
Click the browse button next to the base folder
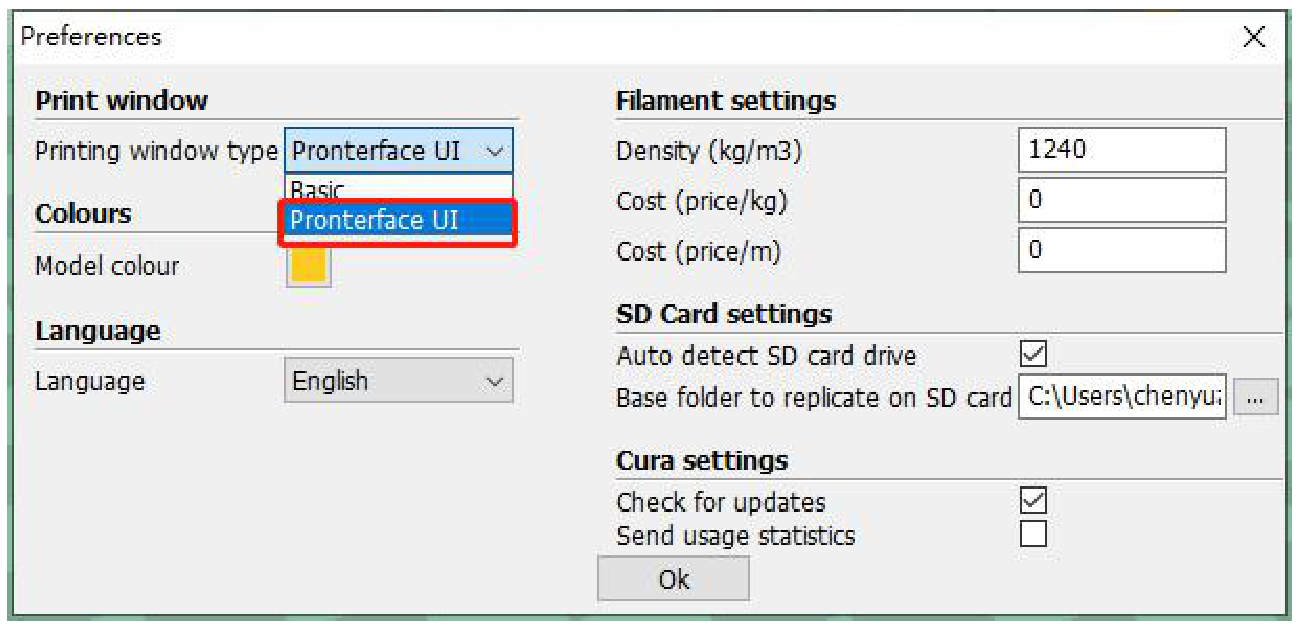coord(1256,397)
